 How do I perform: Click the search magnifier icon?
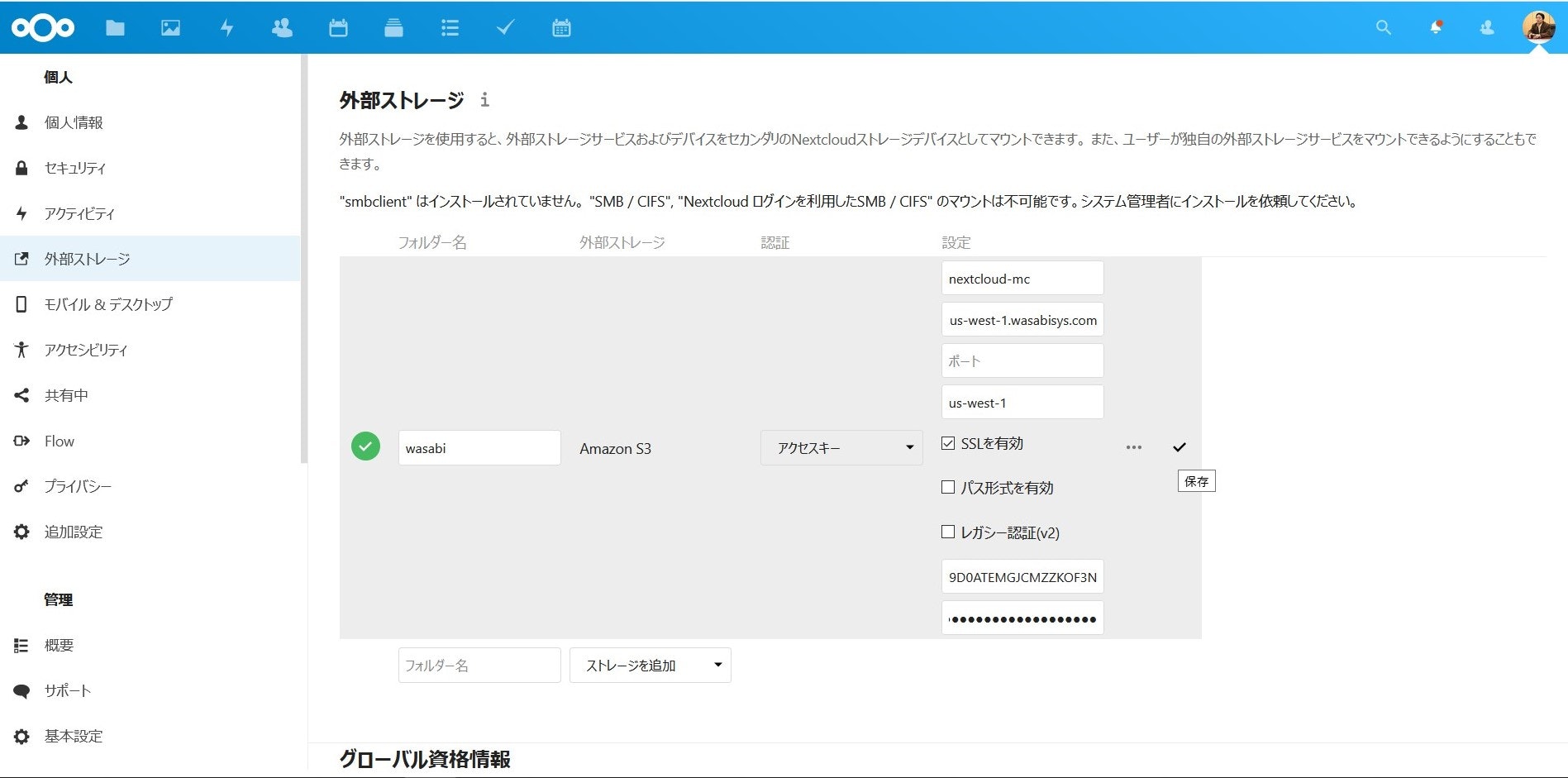(x=1383, y=28)
